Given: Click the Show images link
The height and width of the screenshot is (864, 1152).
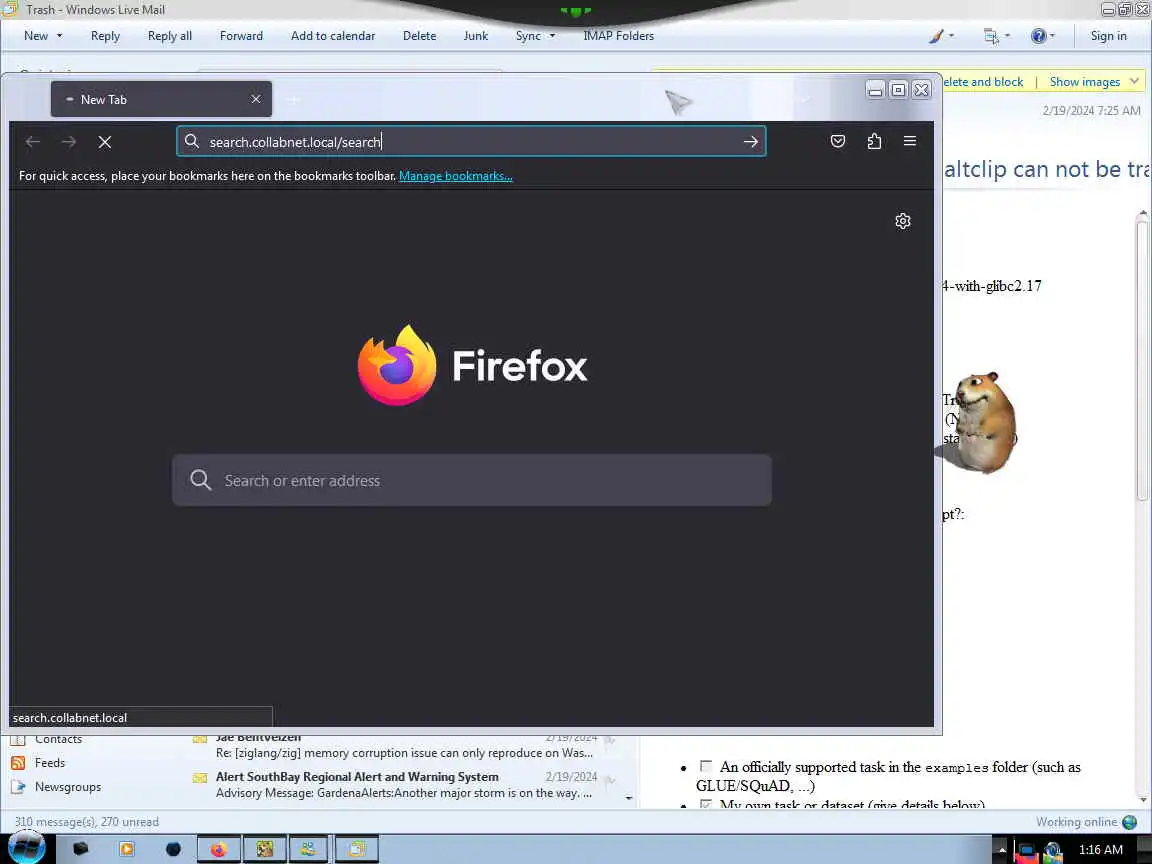Looking at the screenshot, I should pos(1084,82).
